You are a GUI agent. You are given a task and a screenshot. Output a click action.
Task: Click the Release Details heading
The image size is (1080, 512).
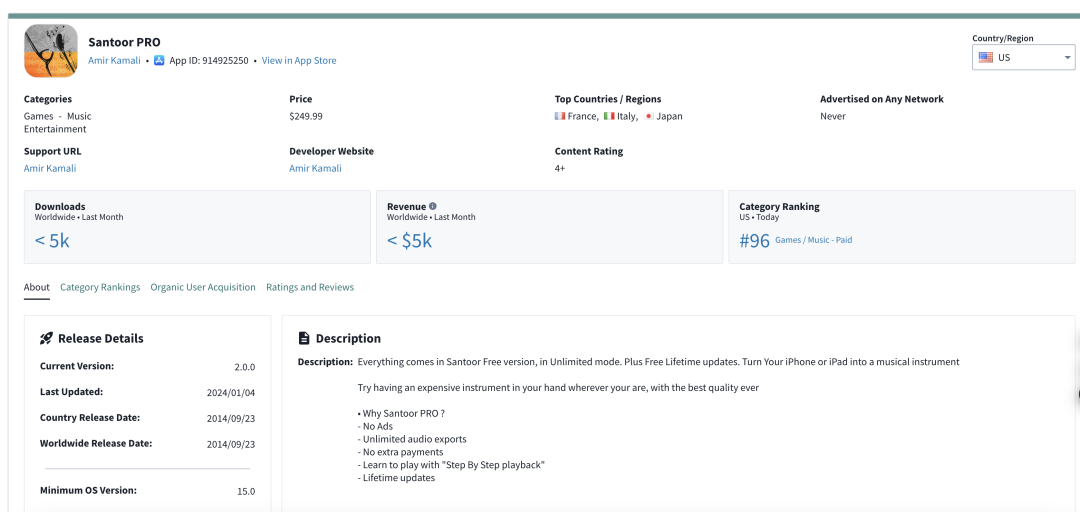(101, 338)
